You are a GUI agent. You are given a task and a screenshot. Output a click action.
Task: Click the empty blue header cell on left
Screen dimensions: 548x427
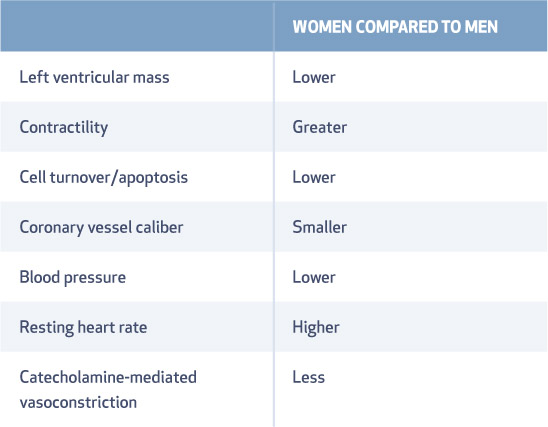(x=137, y=26)
